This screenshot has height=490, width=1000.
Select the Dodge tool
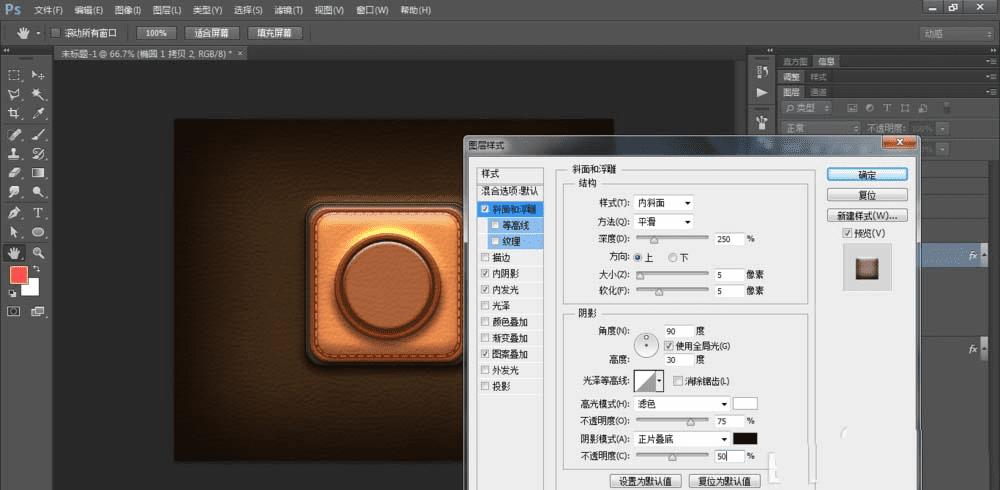tap(38, 191)
